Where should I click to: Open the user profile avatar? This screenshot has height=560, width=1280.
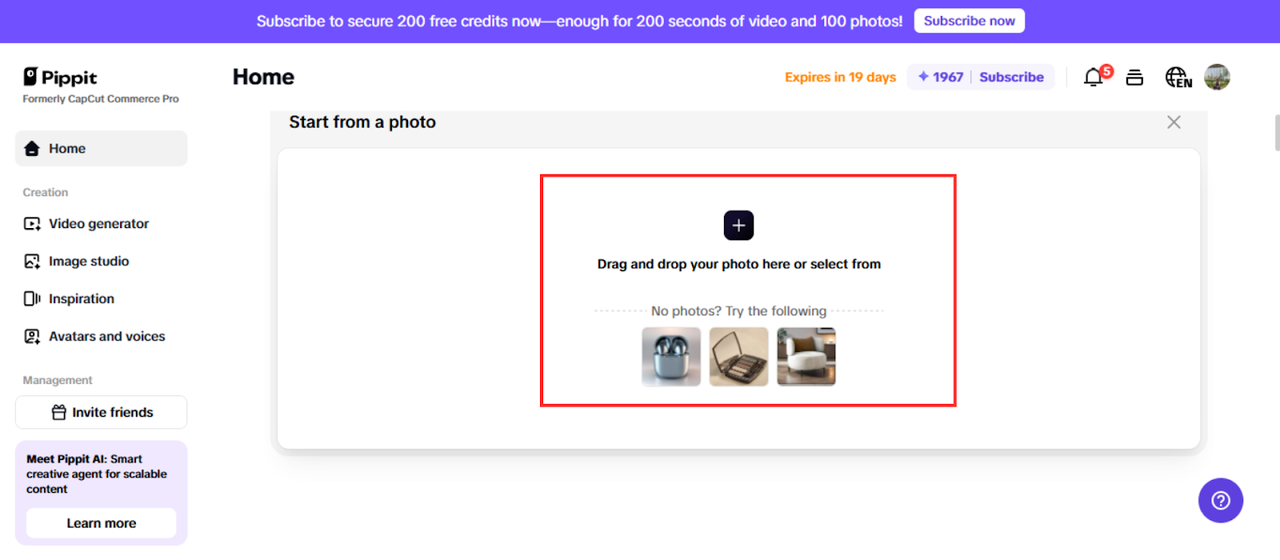click(x=1217, y=77)
